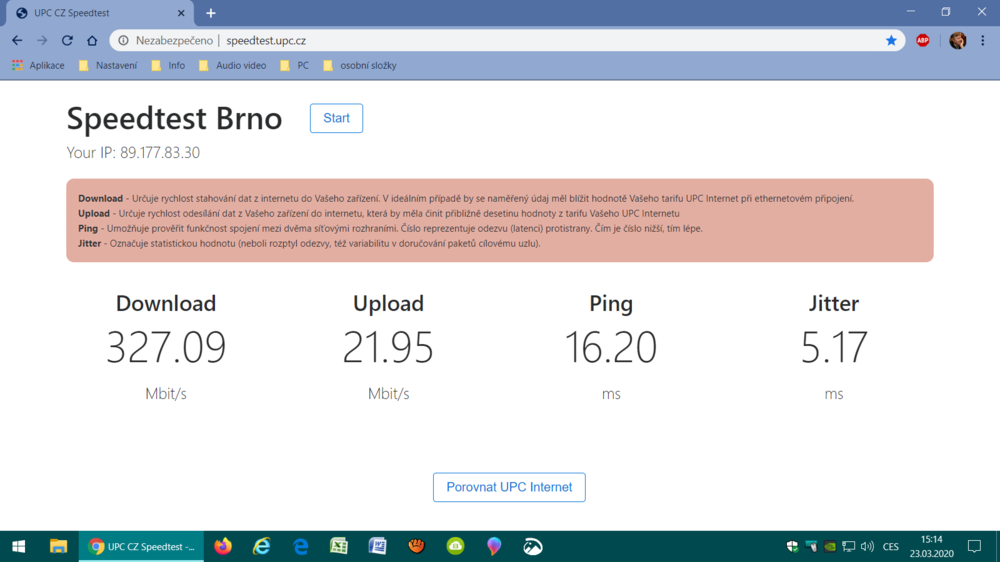Open the Aplikace apps shortcut in bookmarks bar
Image resolution: width=1000 pixels, height=562 pixels.
pos(38,66)
